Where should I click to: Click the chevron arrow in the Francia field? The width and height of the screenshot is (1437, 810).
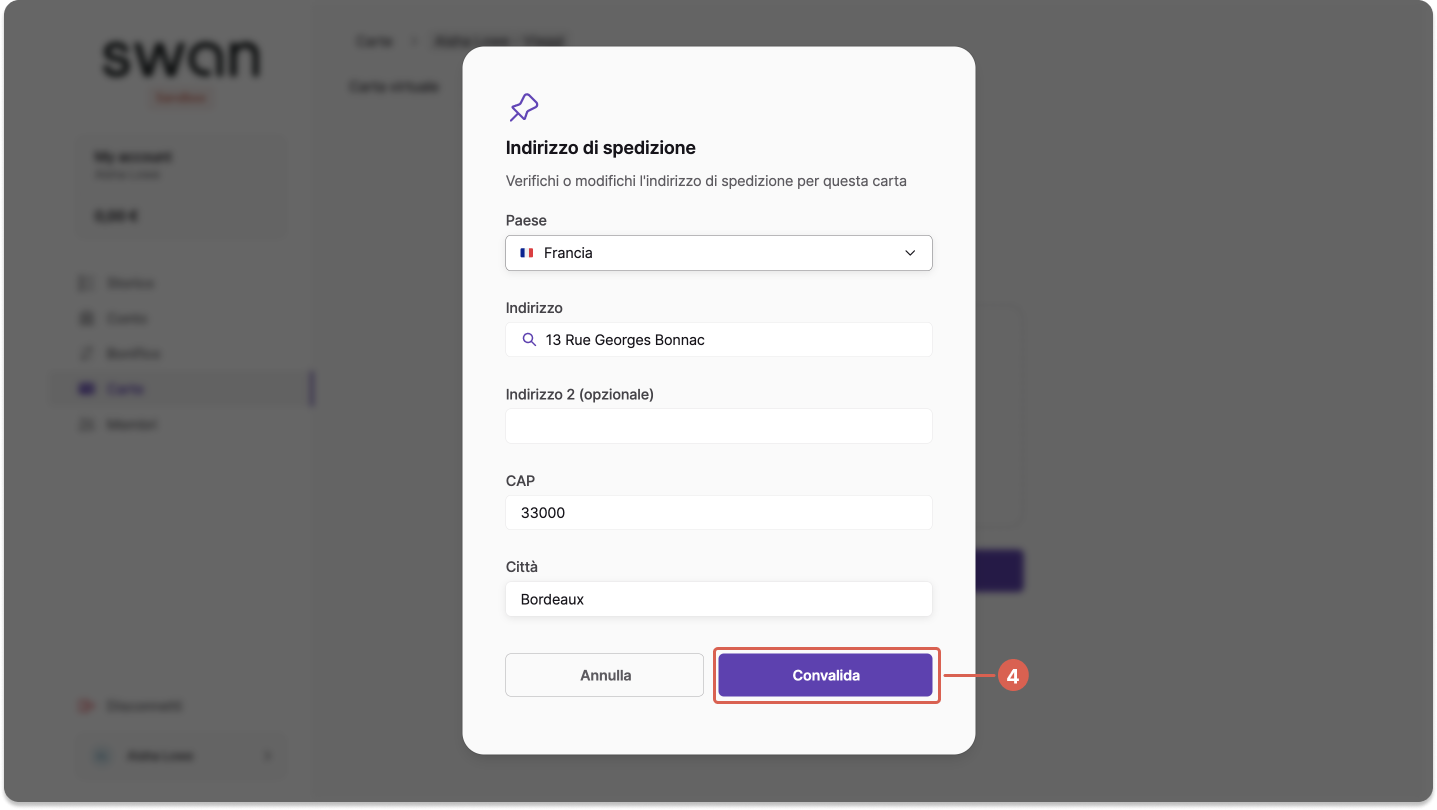pyautogui.click(x=910, y=253)
